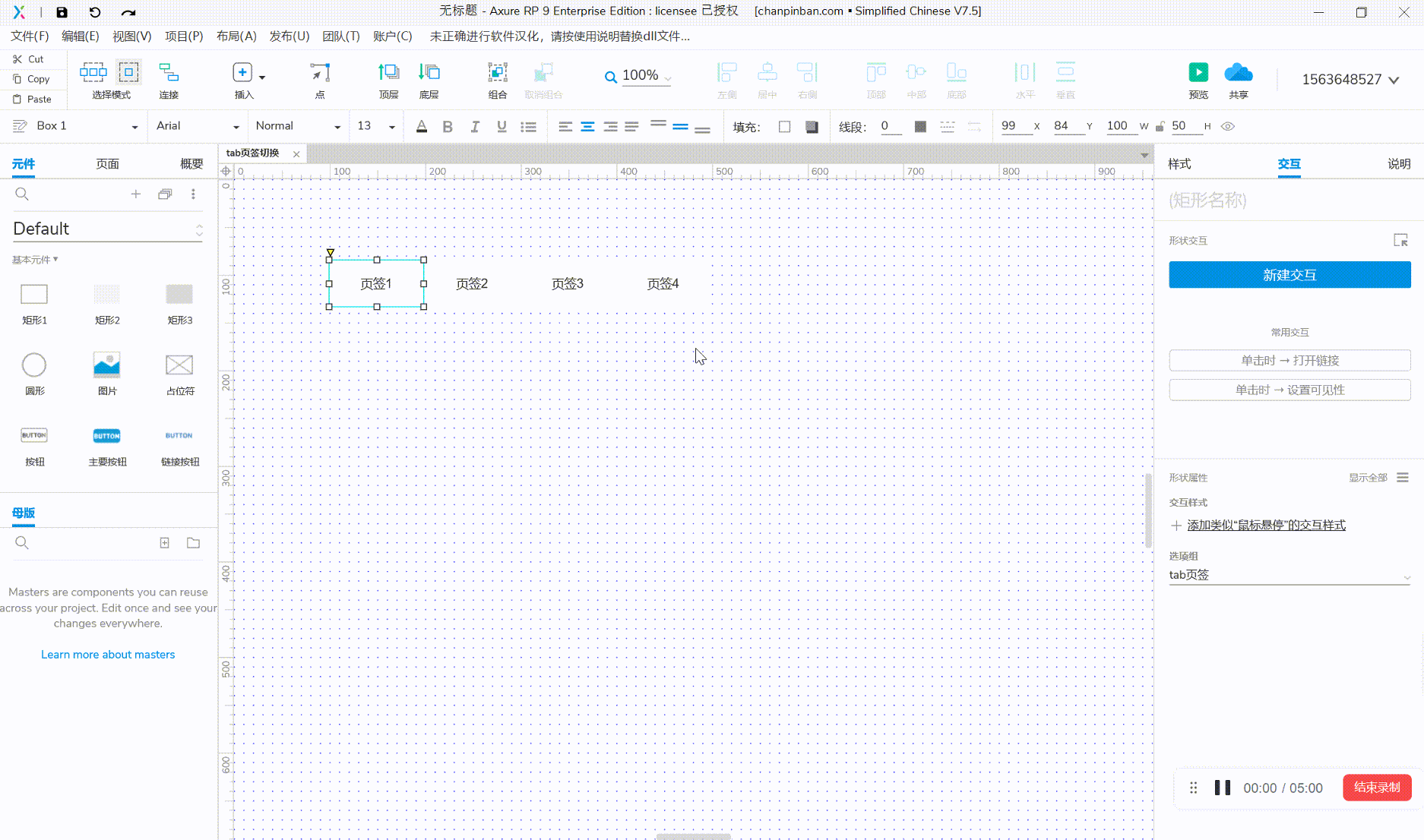The width and height of the screenshot is (1424, 840).
Task: Click the 新建交互 button
Action: pos(1290,275)
